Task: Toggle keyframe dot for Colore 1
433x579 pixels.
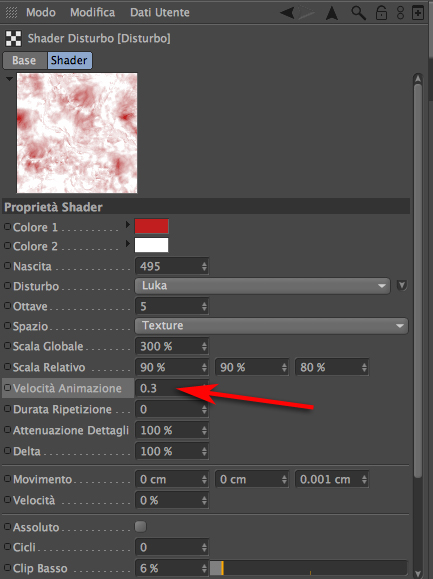Action: [7, 226]
